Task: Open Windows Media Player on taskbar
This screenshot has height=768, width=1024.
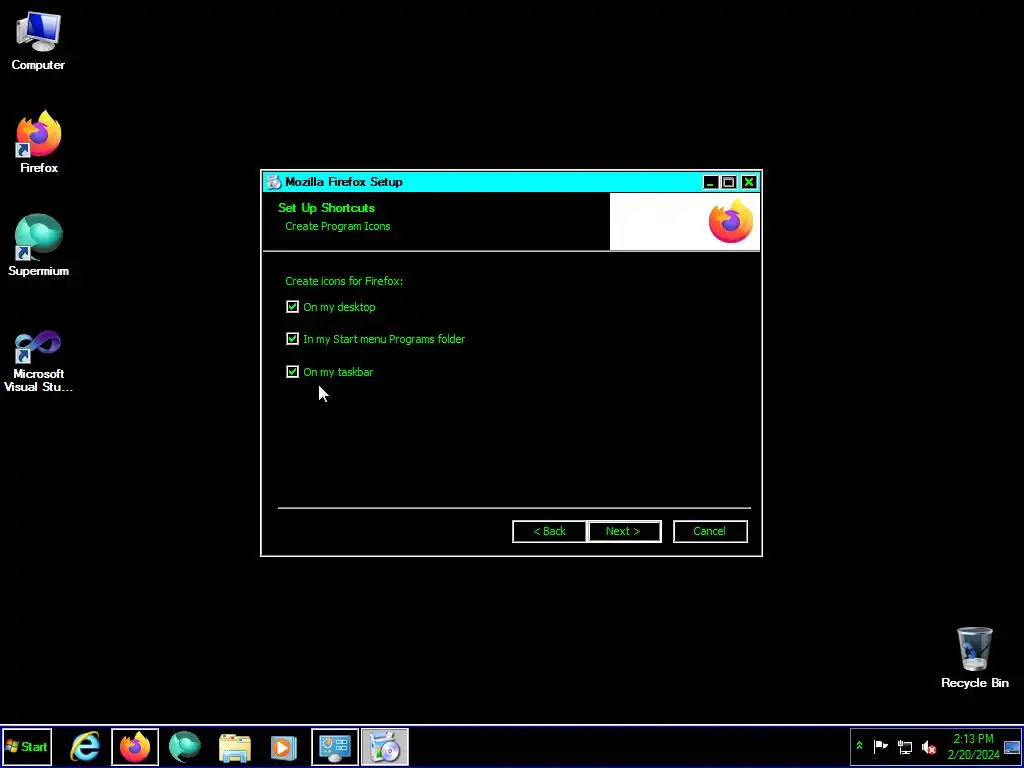Action: pyautogui.click(x=284, y=746)
